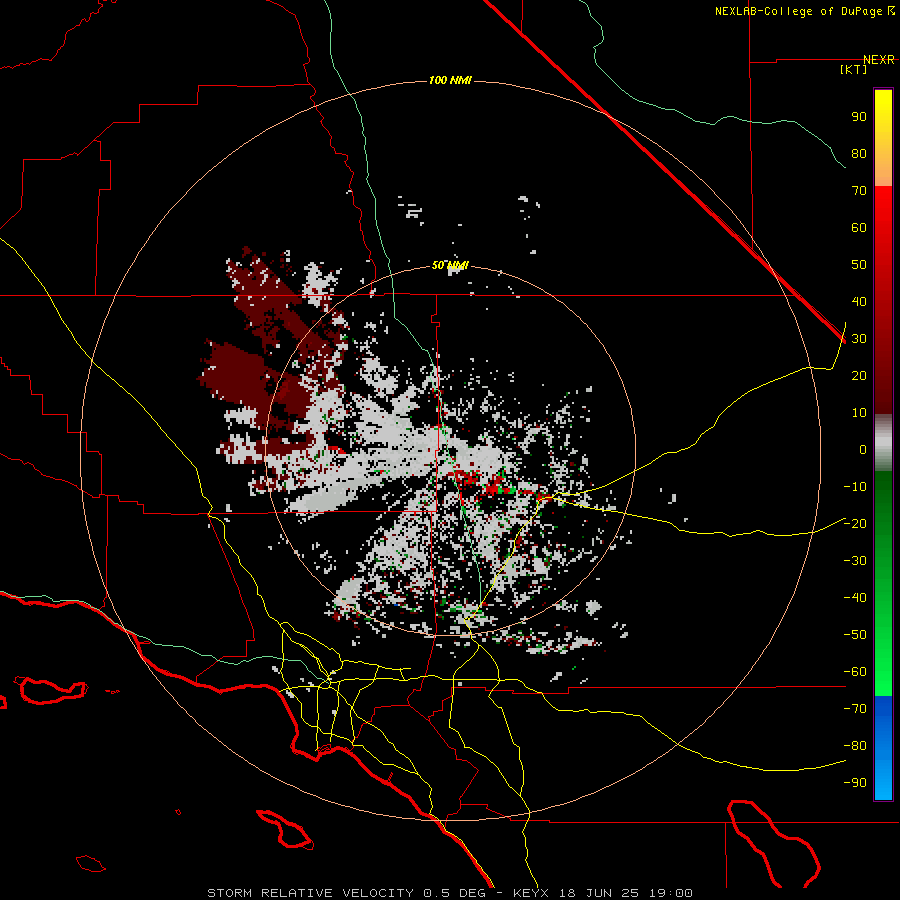This screenshot has height=900, width=900.
Task: Click the positive 10 value on velocity scale
Action: click(x=859, y=413)
